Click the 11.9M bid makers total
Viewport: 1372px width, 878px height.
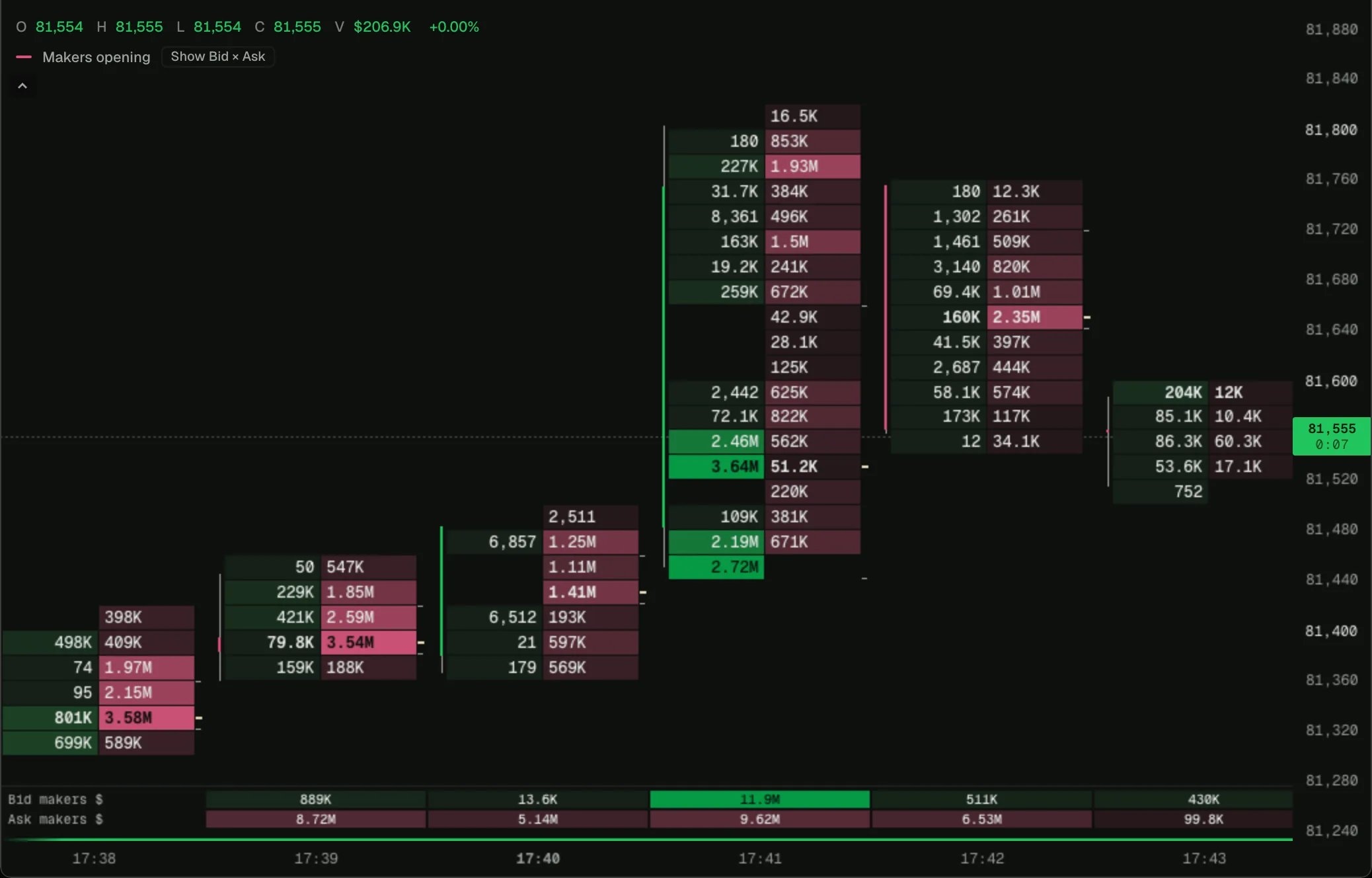coord(760,799)
